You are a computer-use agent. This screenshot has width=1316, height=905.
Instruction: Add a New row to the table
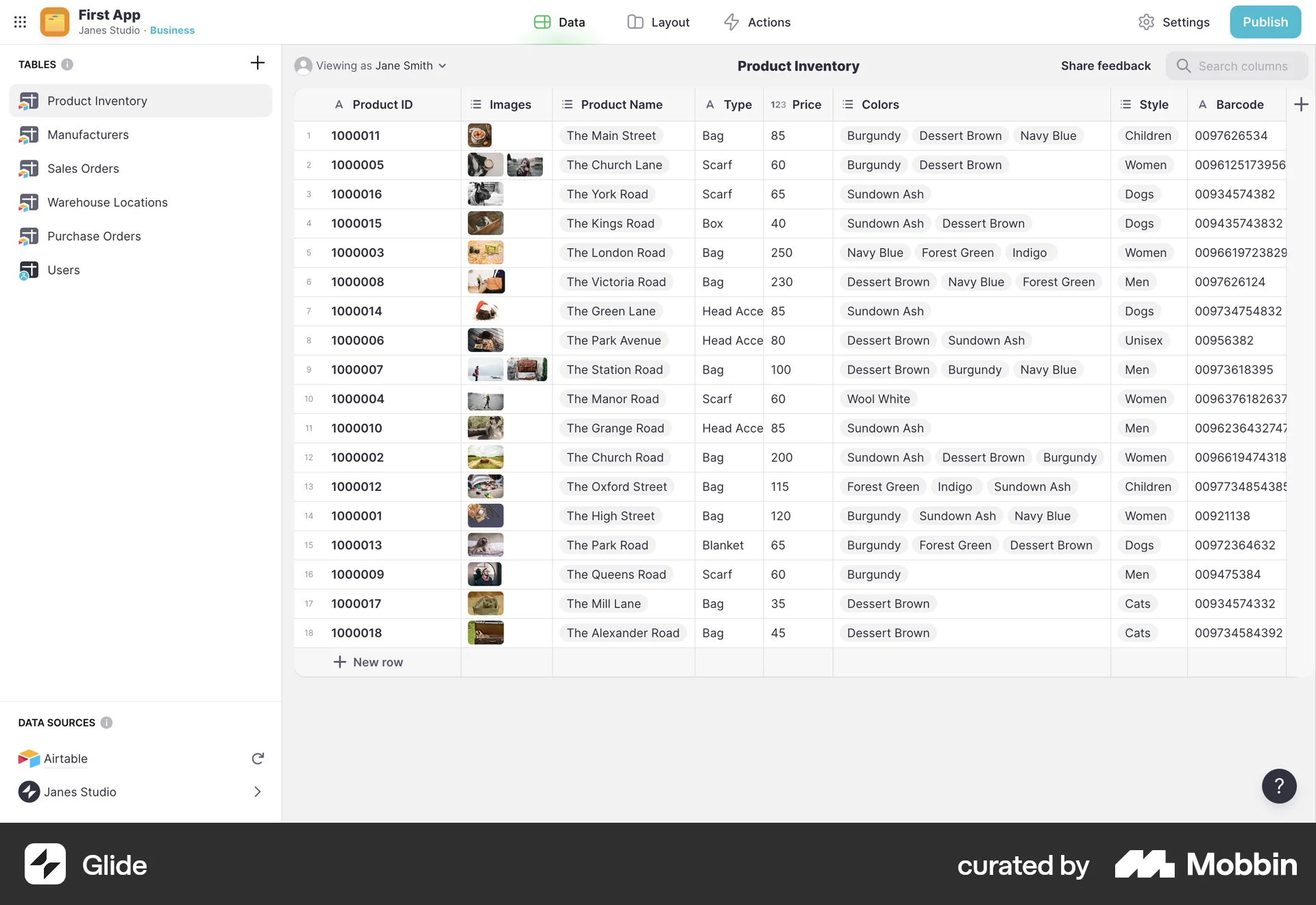click(368, 662)
